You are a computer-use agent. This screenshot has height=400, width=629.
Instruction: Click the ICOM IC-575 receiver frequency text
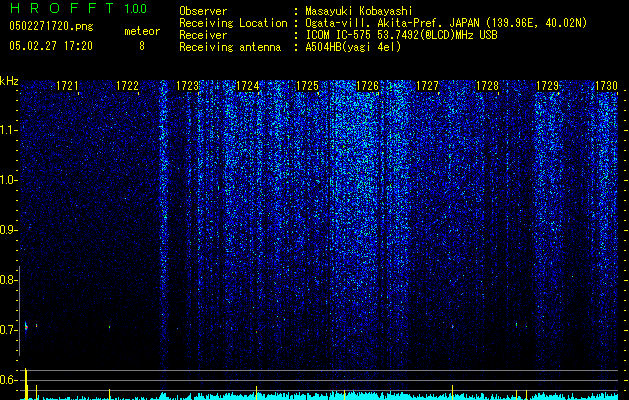tap(401, 35)
